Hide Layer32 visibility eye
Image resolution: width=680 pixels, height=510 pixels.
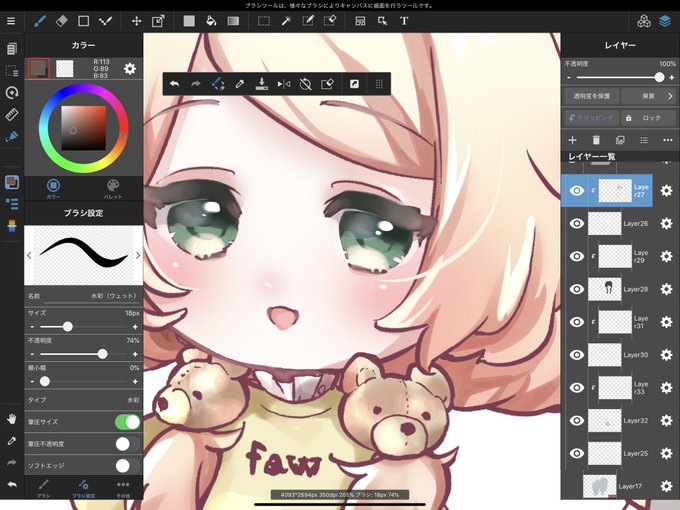pos(576,420)
